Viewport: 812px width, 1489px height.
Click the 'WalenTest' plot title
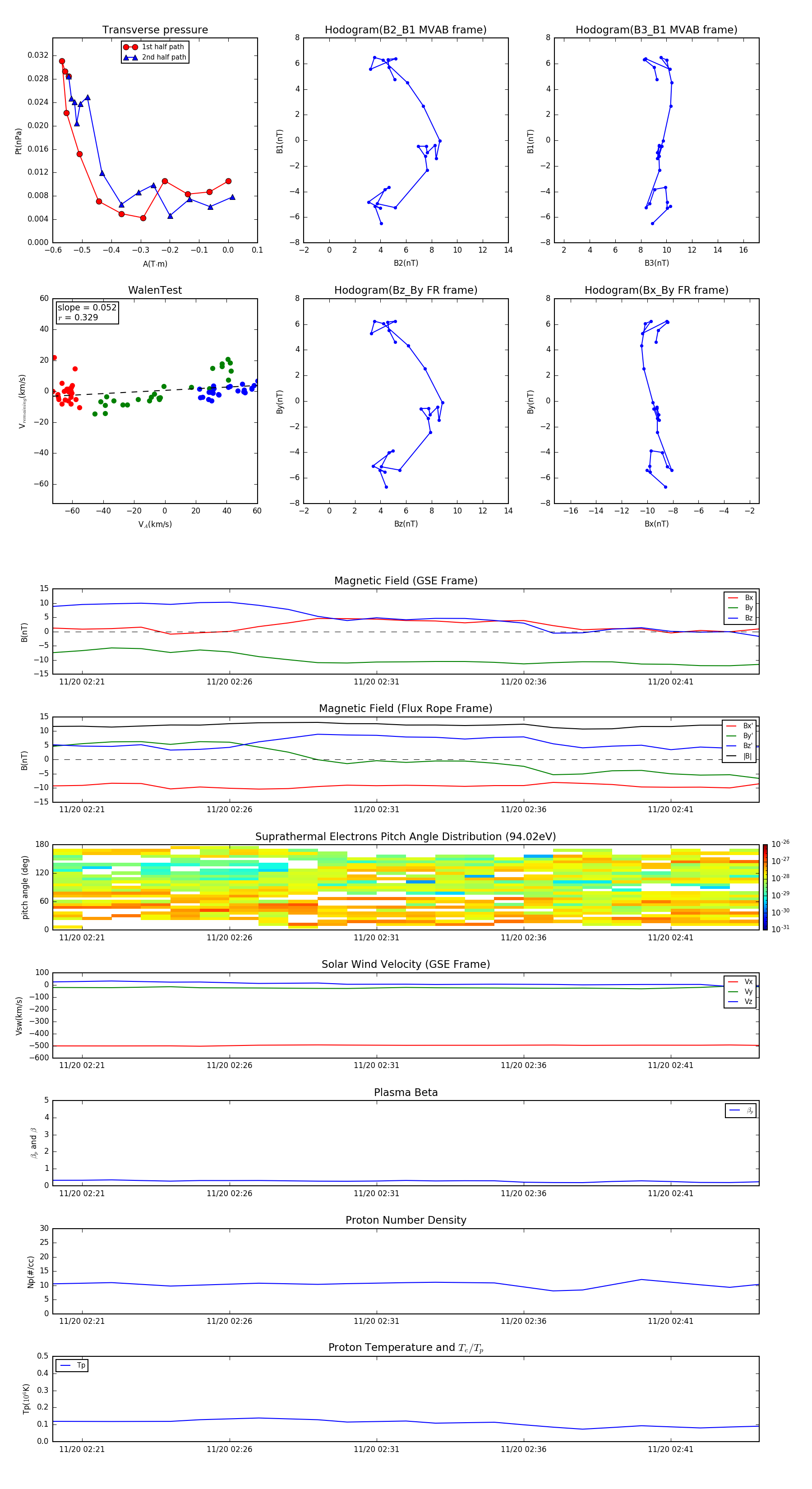(155, 290)
